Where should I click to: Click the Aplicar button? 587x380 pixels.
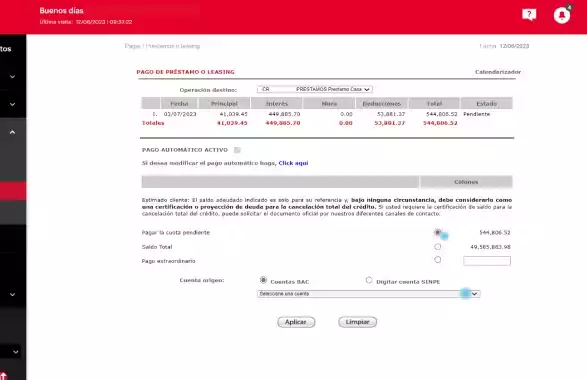296,322
